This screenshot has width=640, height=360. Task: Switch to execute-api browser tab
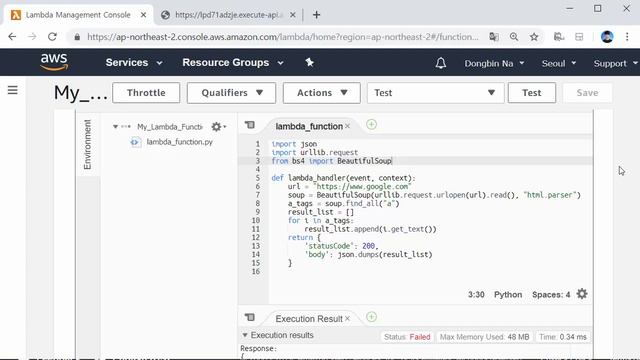[x=229, y=15]
